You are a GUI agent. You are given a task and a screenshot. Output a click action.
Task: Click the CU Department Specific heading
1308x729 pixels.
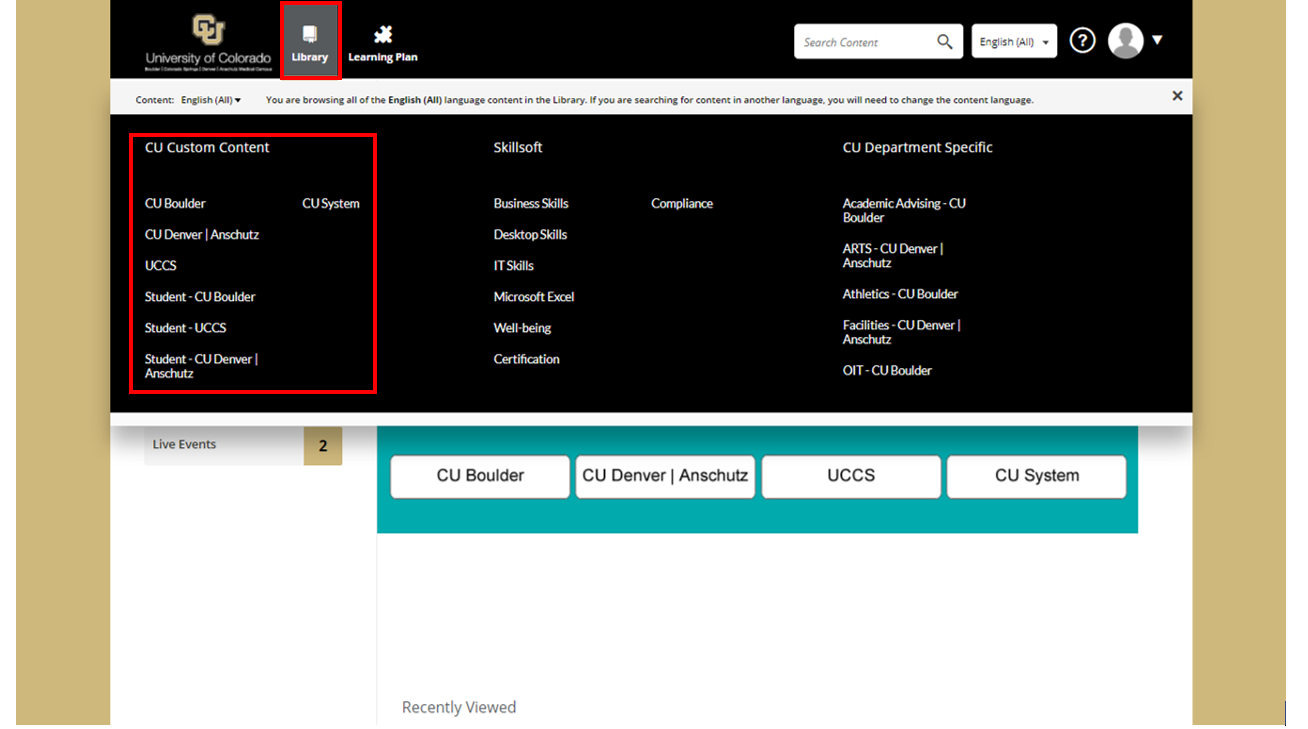tap(917, 147)
